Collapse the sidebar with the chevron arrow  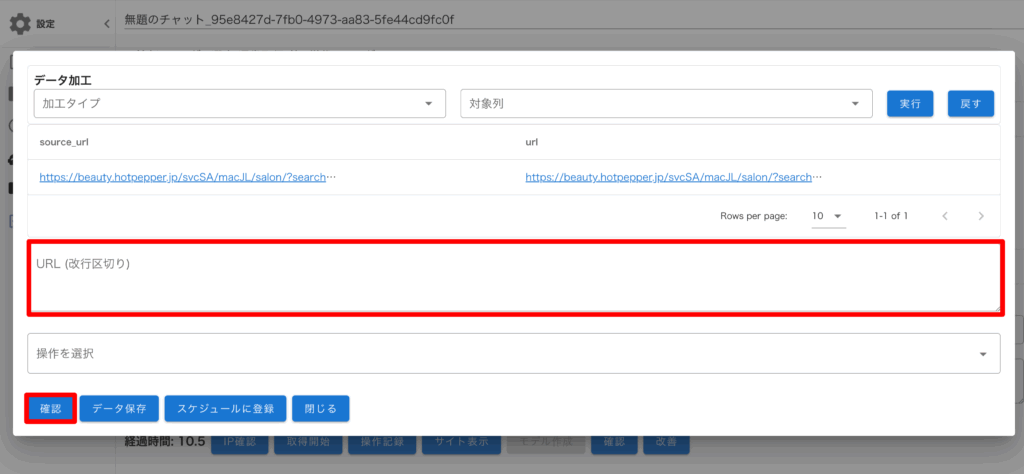107,23
